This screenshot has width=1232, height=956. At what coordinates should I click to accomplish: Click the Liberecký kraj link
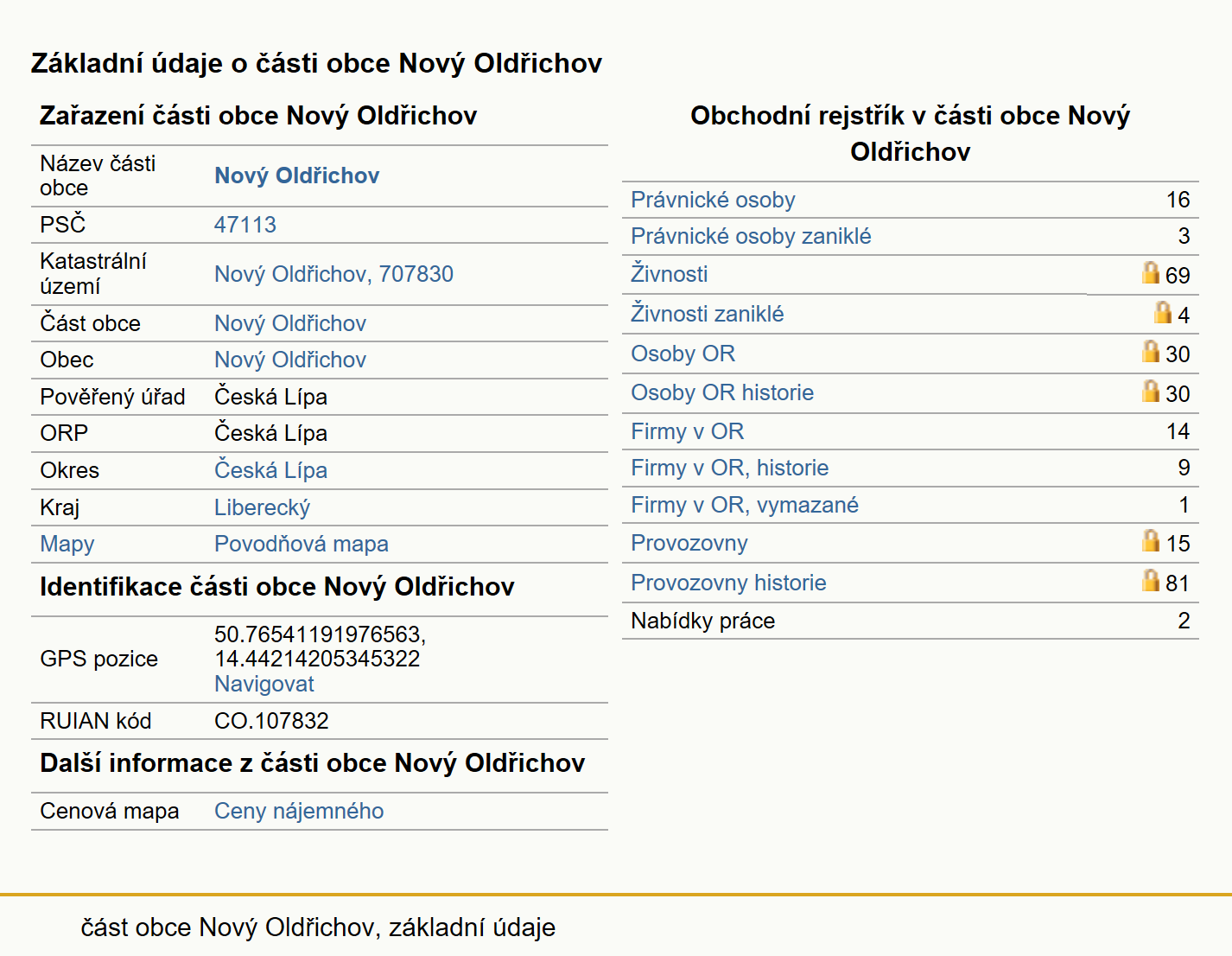click(262, 507)
